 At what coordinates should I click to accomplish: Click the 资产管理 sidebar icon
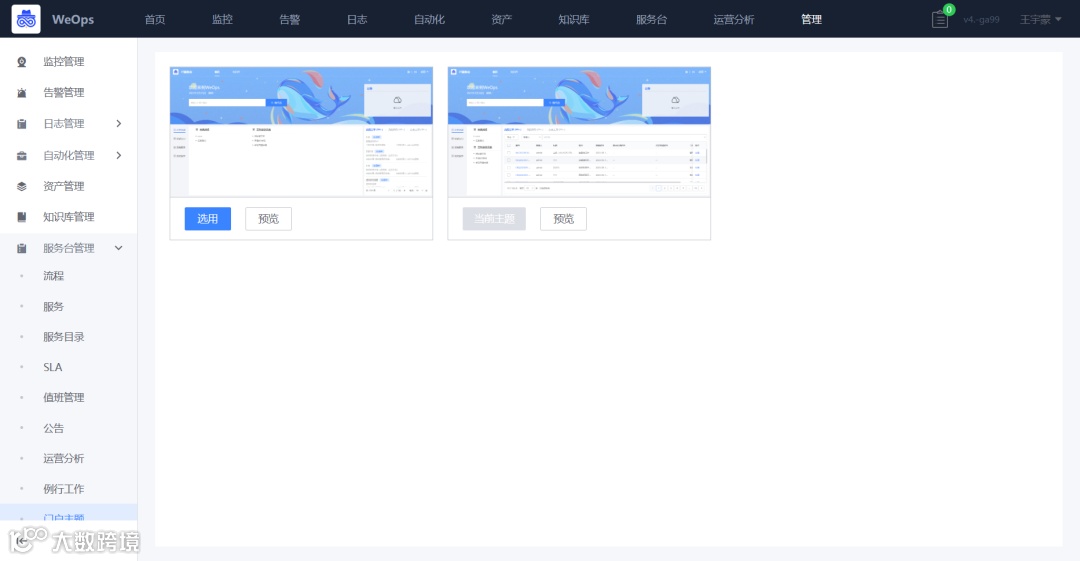pyautogui.click(x=21, y=187)
